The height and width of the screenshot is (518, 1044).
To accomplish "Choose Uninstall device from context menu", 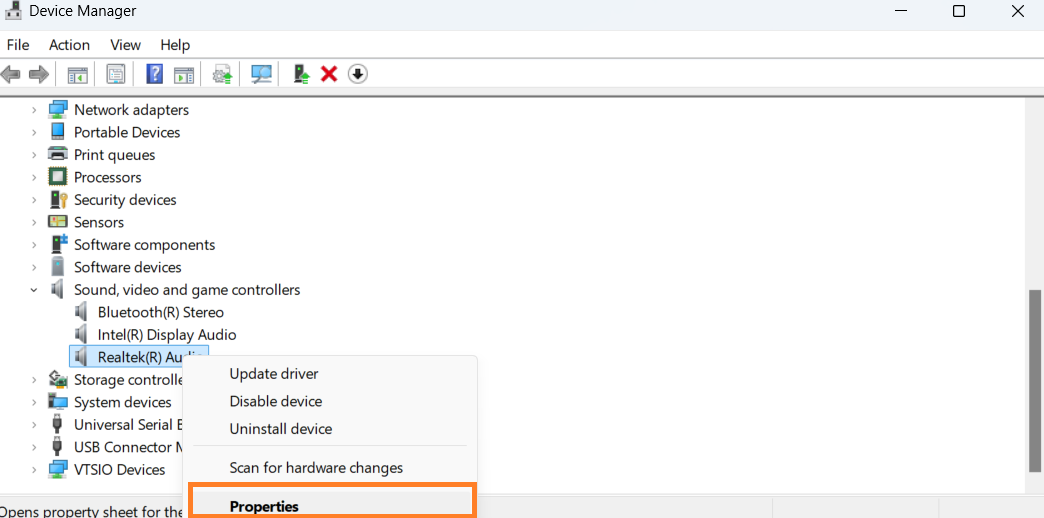I will click(x=330, y=429).
